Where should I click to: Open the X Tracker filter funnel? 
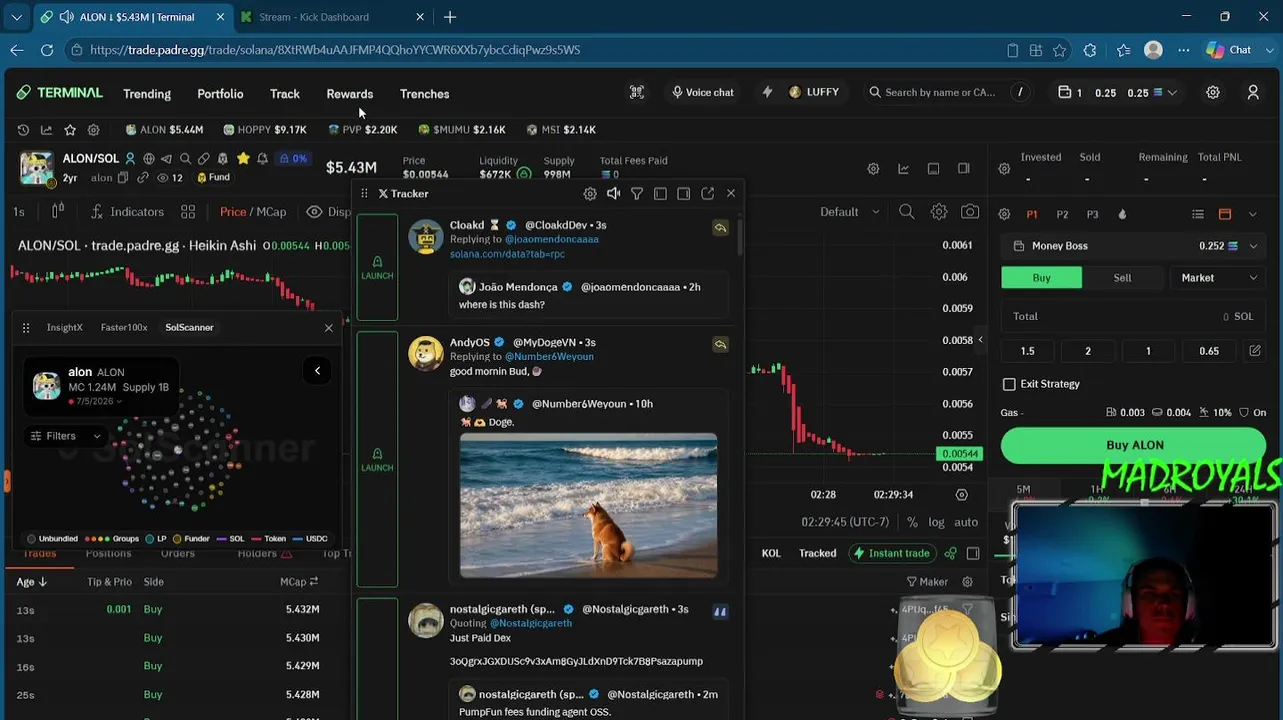pos(637,194)
